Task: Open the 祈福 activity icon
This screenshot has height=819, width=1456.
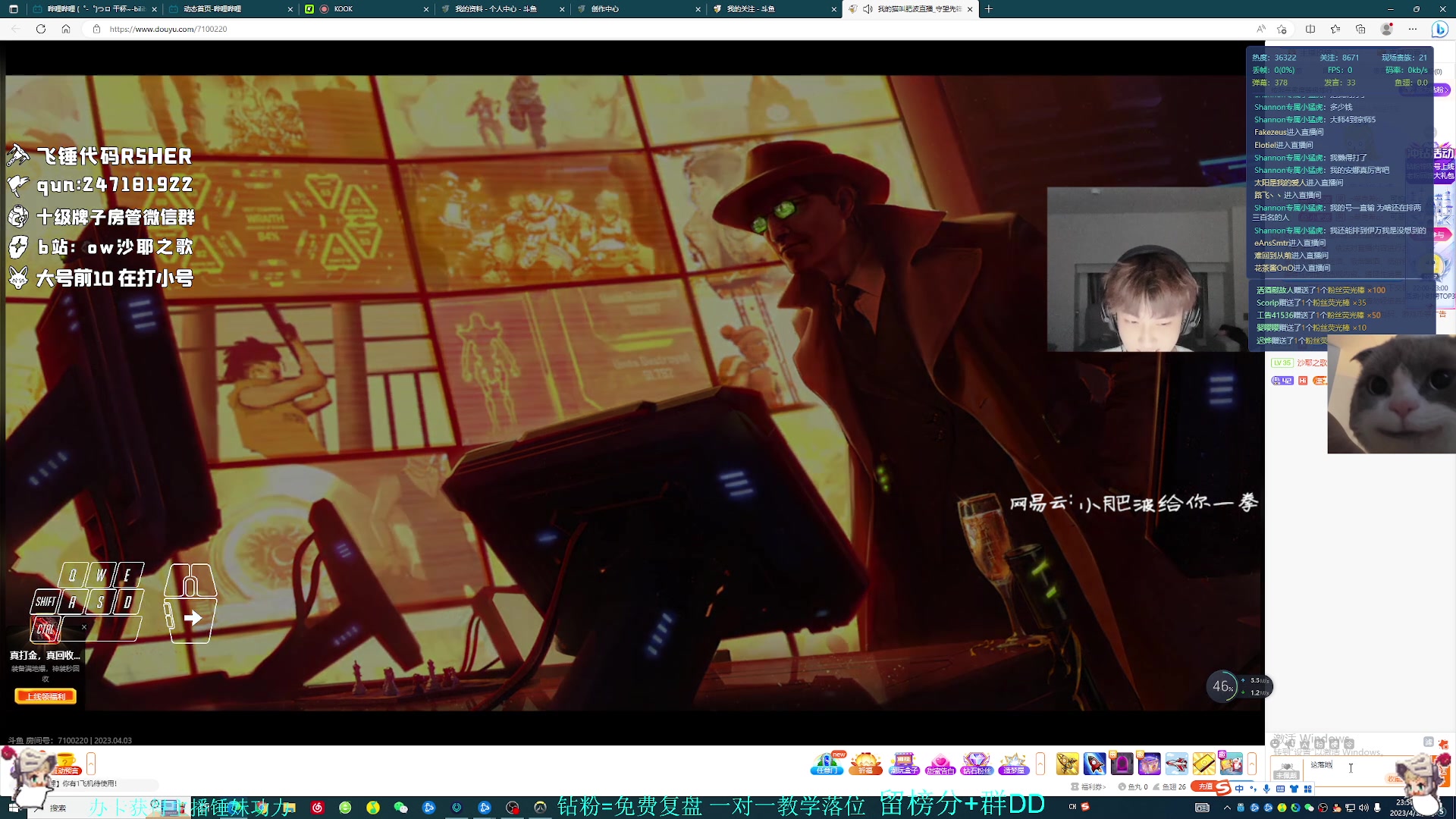Action: click(865, 764)
